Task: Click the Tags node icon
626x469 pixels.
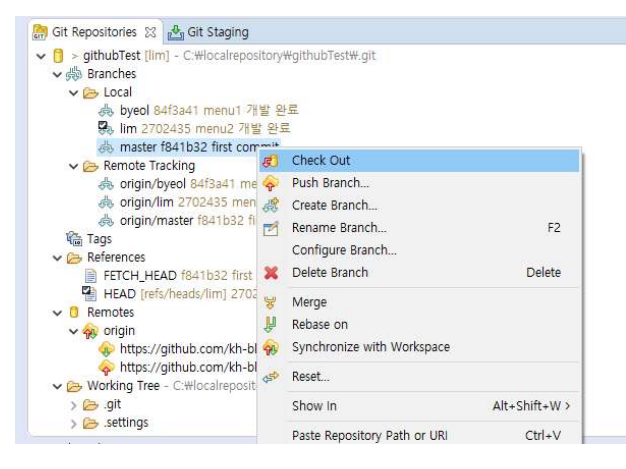Action: [74, 239]
